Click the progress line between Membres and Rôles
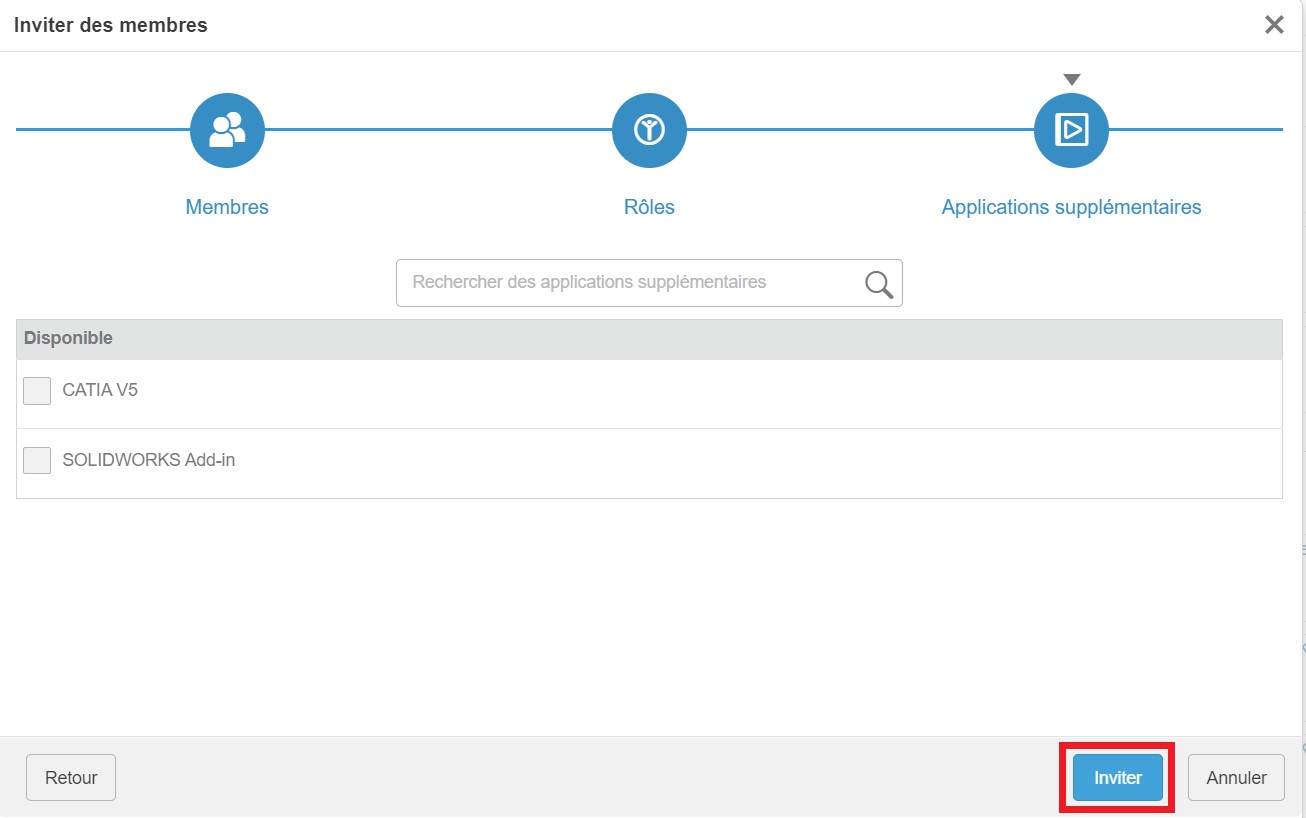Screen dimensions: 1306x818 point(438,130)
